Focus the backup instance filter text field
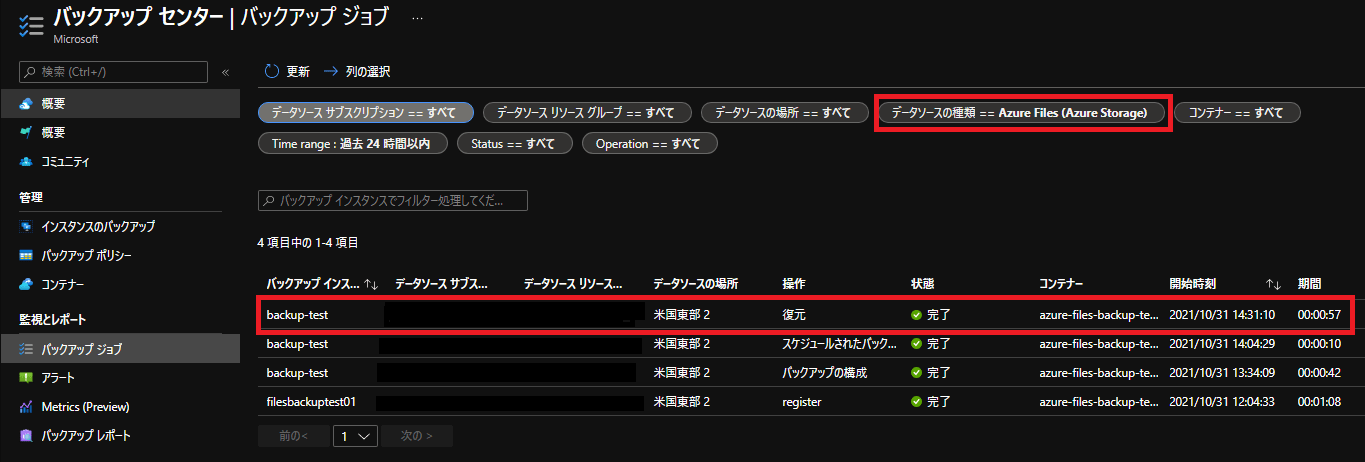1365x462 pixels. tap(392, 201)
